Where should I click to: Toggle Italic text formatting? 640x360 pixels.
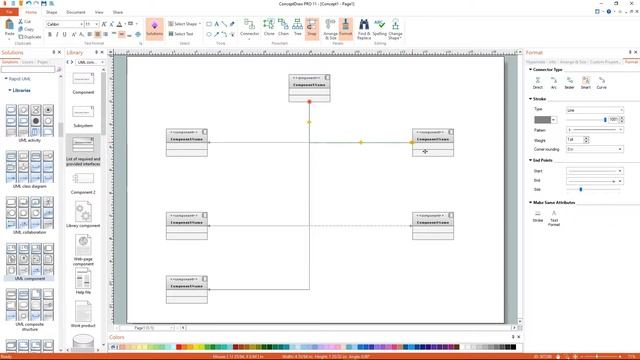[57, 35]
